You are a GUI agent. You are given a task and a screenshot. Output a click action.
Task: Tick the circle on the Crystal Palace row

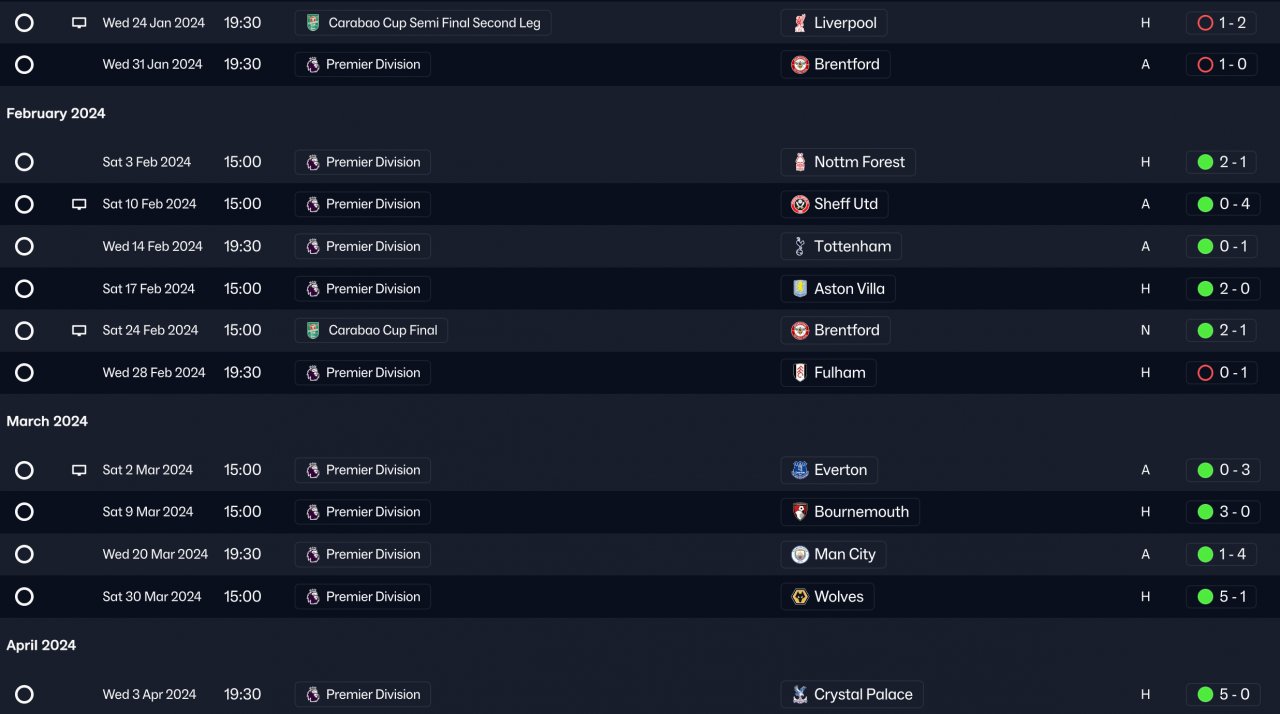(x=25, y=694)
